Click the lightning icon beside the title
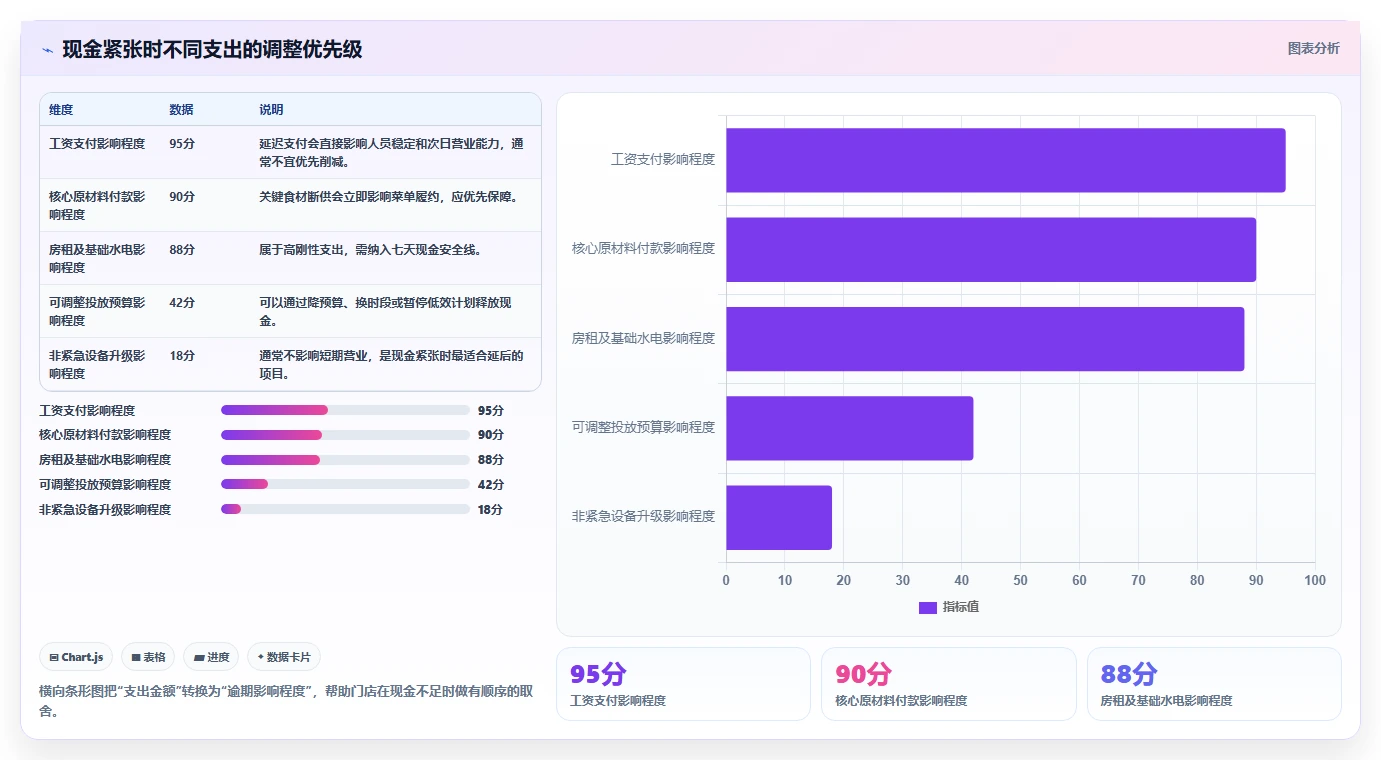 [x=47, y=50]
